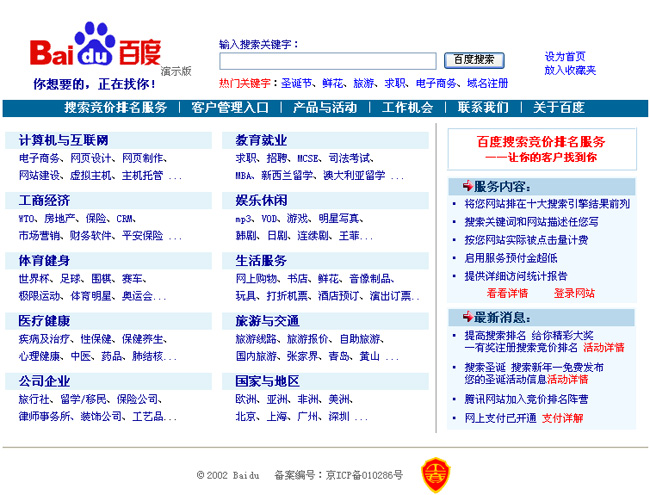Open 工作机会 in the nav bar

coord(407,108)
